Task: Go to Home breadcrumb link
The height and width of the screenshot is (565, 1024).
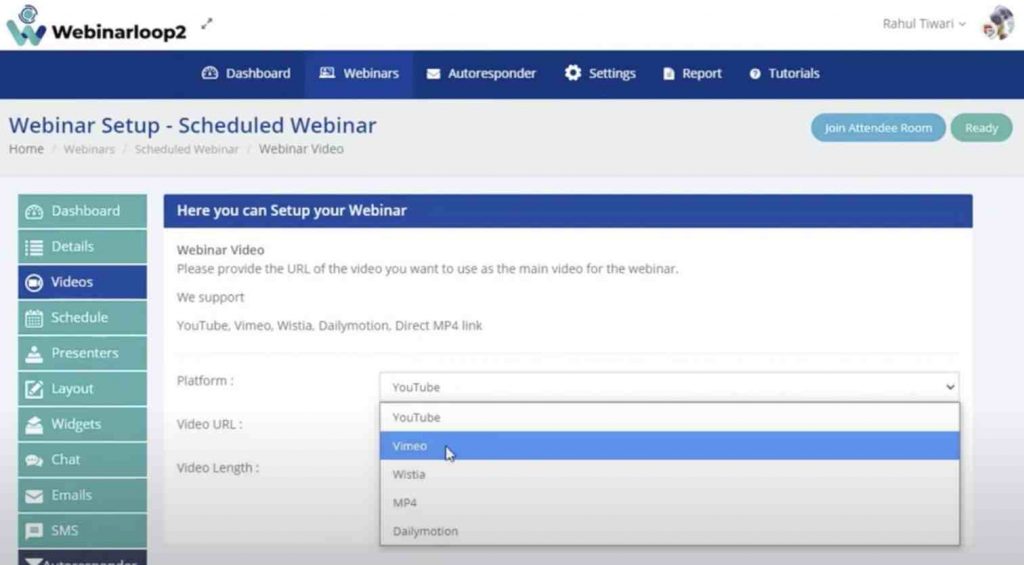Action: tap(26, 149)
